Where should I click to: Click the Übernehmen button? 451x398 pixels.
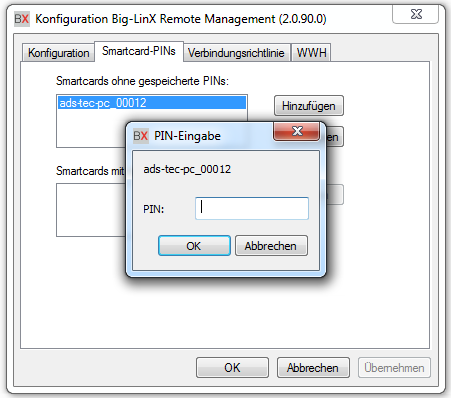394,367
